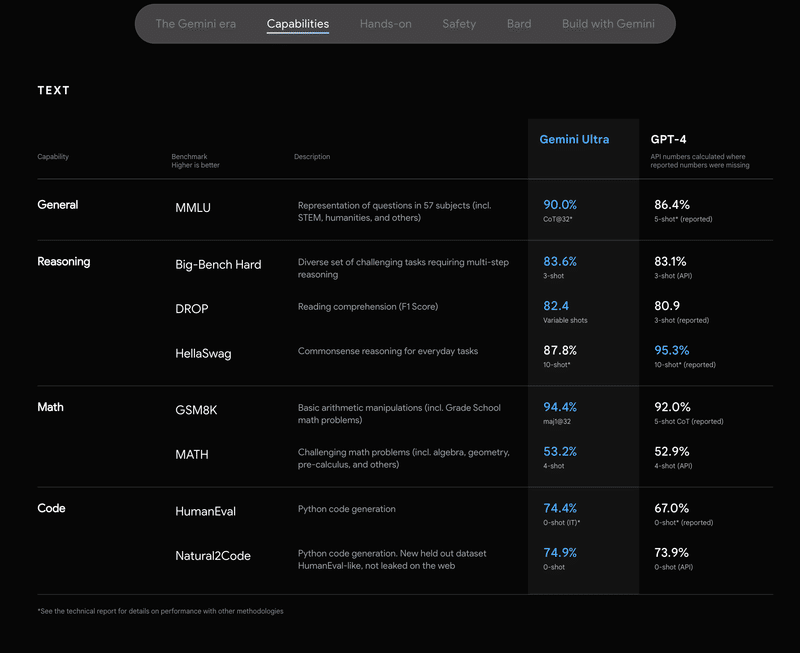Click the technical report footnote
800x653 pixels.
160,611
